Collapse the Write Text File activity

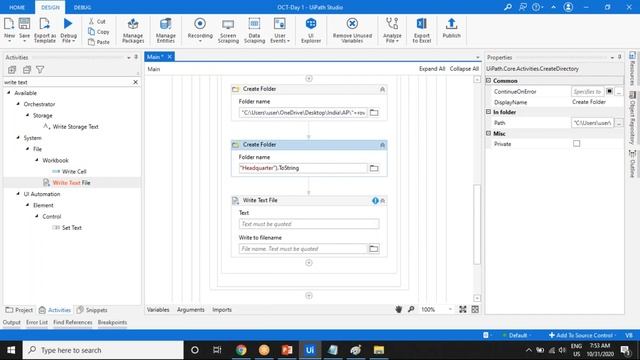pos(383,200)
